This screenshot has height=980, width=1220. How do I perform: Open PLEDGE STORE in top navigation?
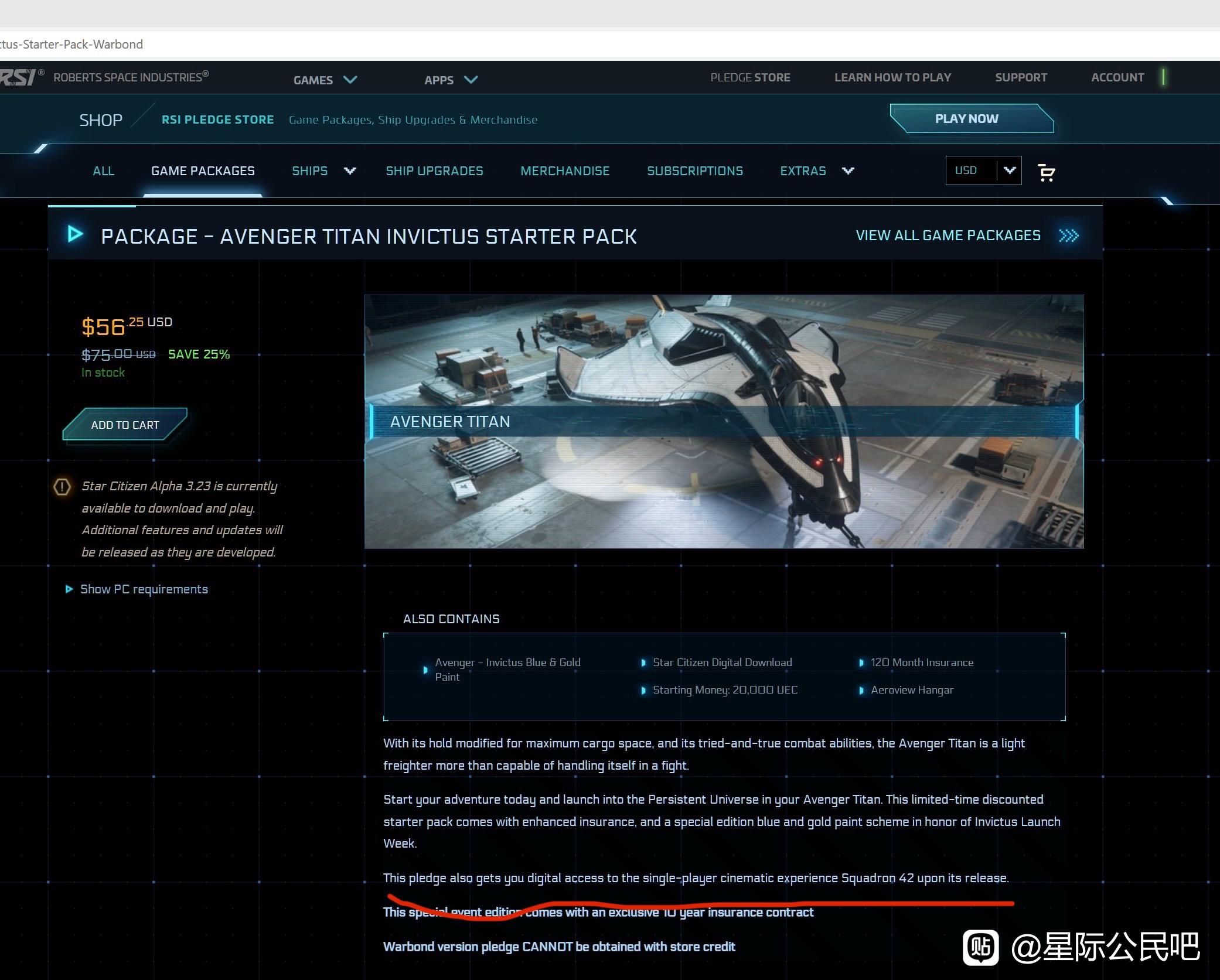click(750, 77)
